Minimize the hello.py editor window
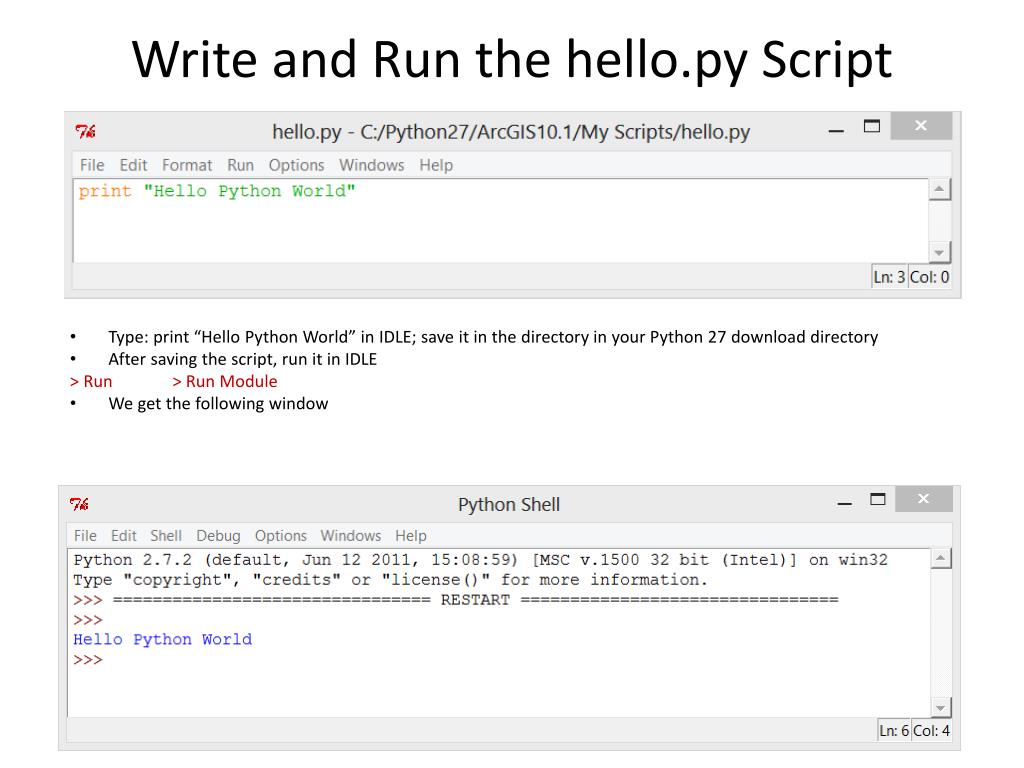The image size is (1024, 768). point(837,131)
